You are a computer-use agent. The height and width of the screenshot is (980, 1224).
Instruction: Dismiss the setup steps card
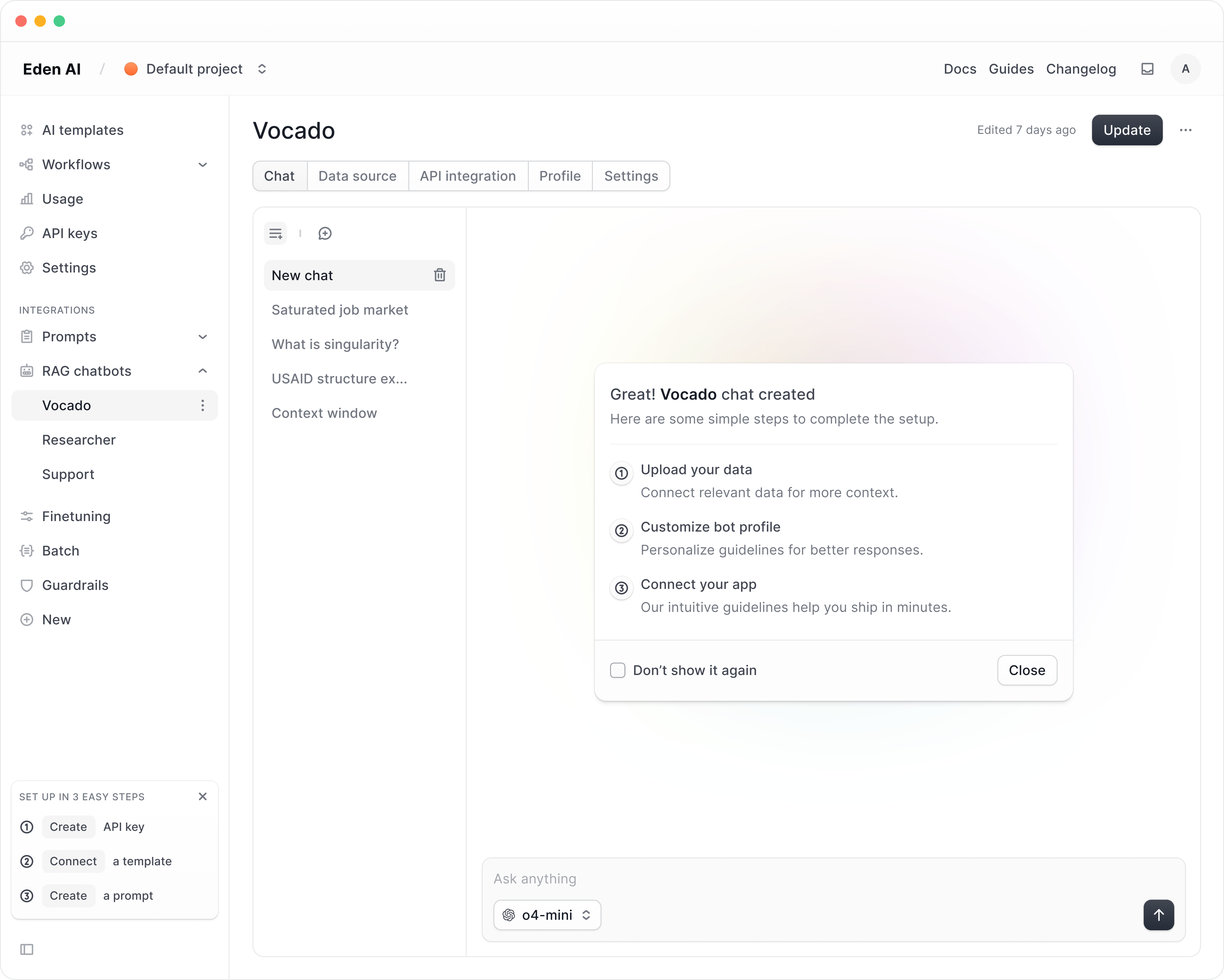point(203,797)
